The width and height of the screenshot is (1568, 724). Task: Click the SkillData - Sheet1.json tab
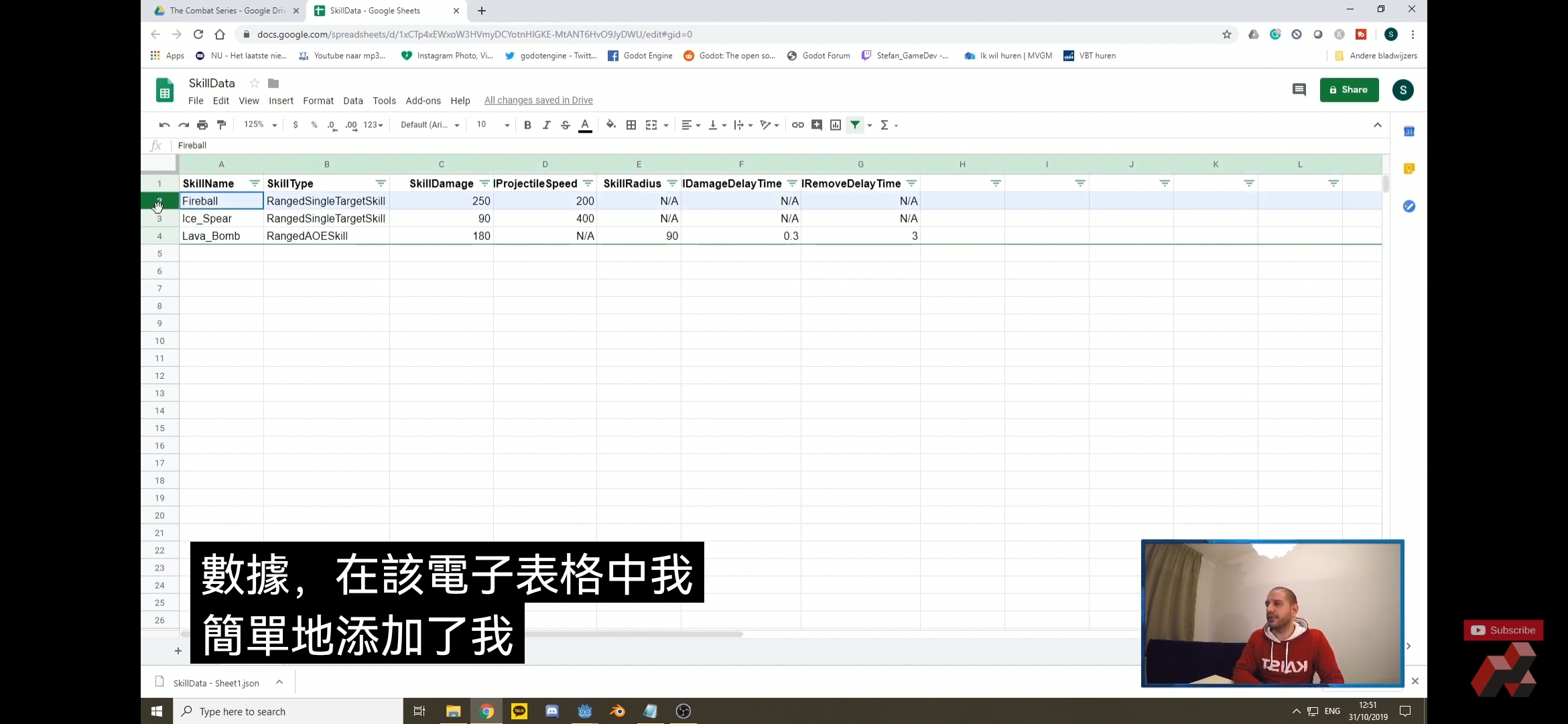click(216, 683)
